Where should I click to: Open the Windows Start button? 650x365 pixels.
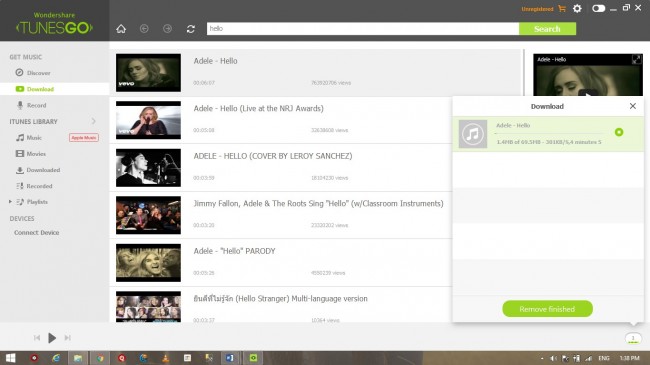coord(11,358)
